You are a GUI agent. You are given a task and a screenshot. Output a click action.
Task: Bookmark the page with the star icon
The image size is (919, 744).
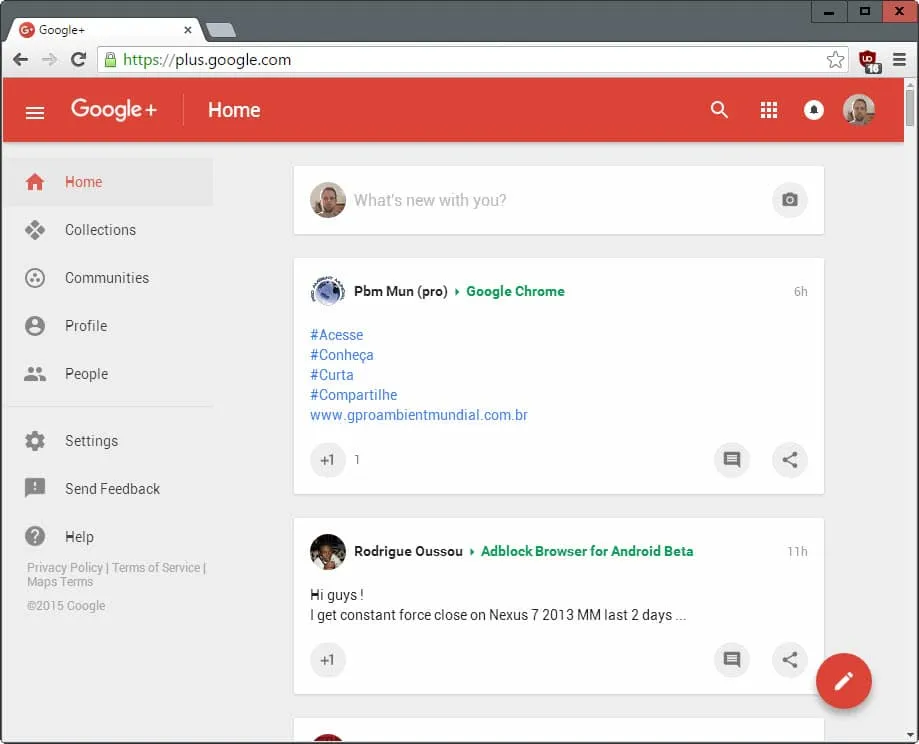click(835, 59)
